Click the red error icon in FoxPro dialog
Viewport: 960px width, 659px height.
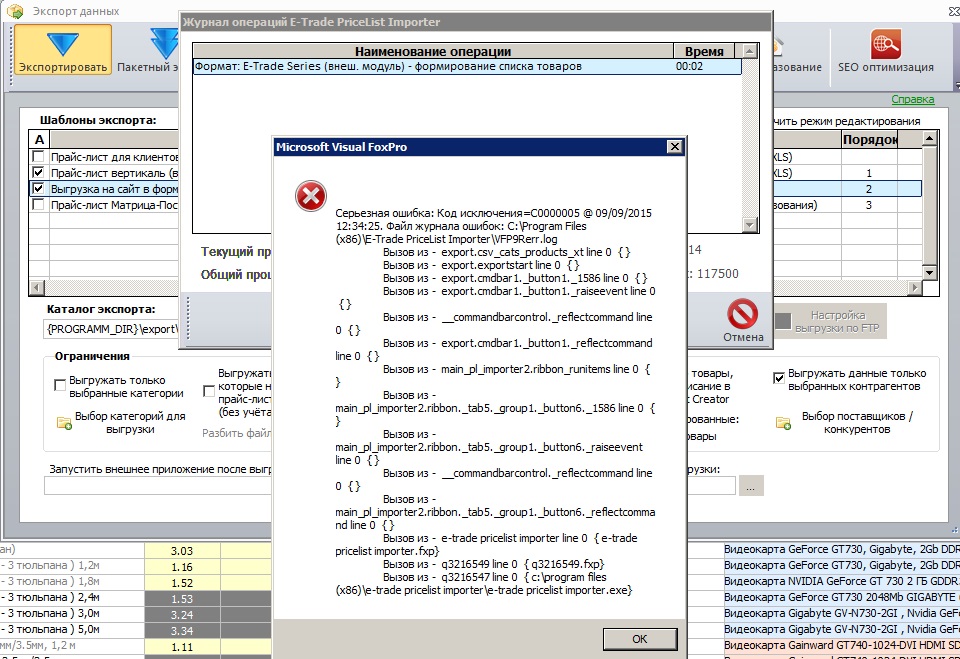click(x=311, y=196)
